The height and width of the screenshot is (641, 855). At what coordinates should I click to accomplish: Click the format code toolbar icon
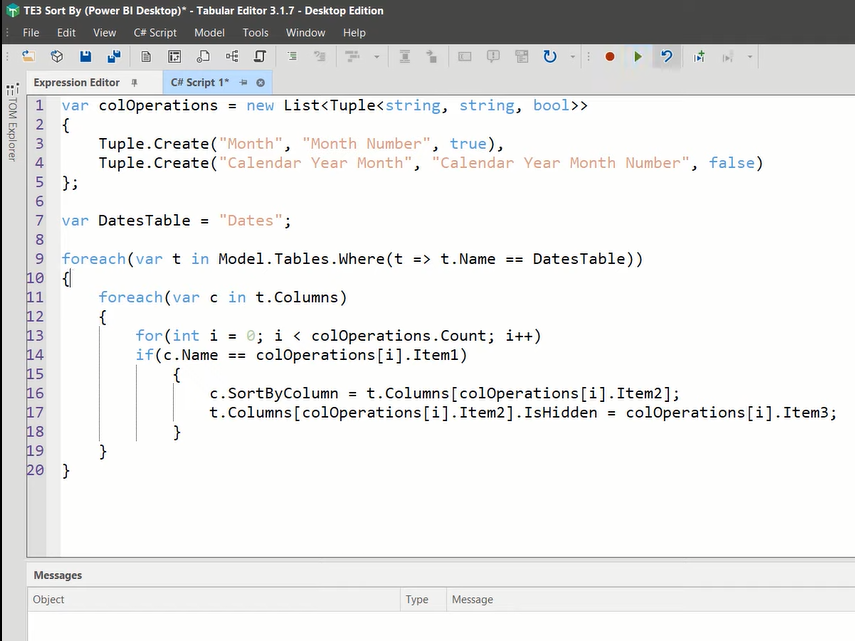pos(353,57)
